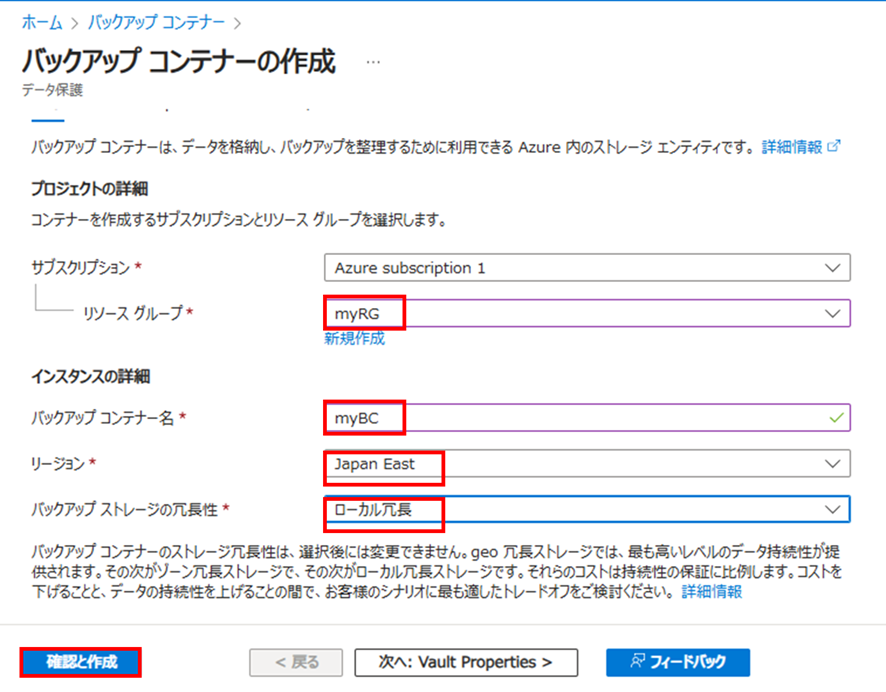
Task: Click the フィードバック button
Action: 678,662
